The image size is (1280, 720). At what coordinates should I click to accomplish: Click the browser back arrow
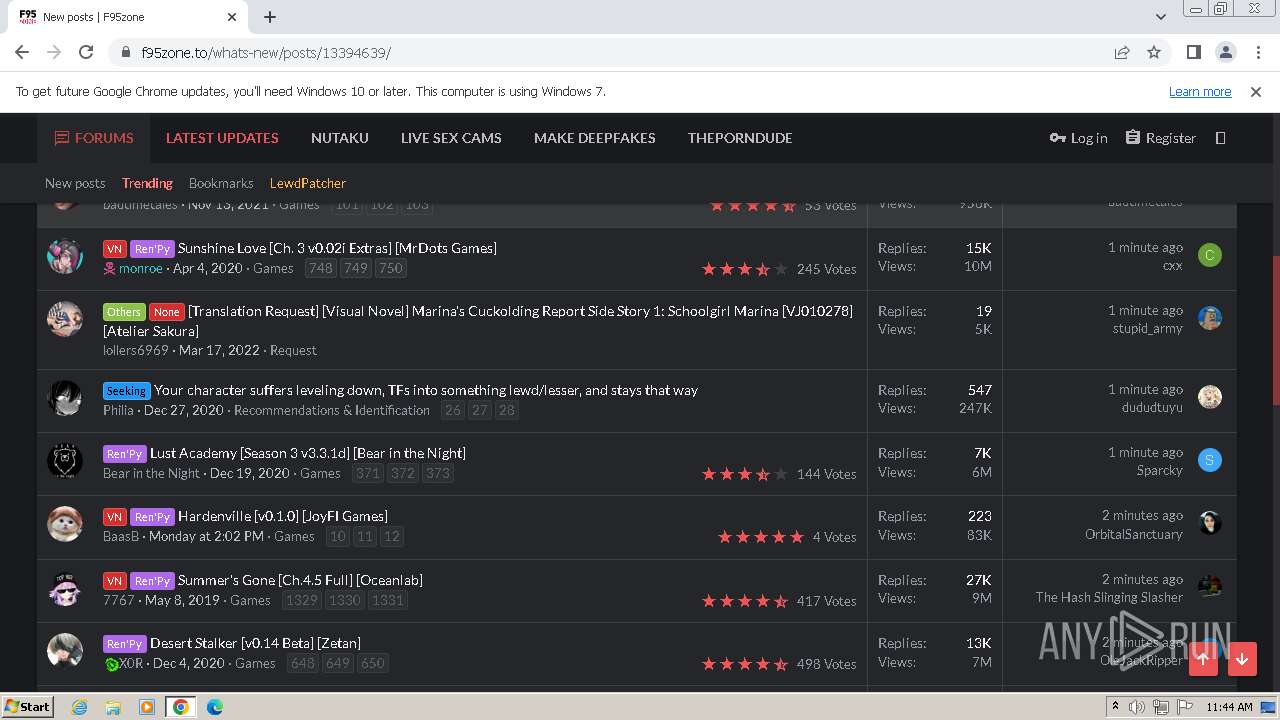coord(22,52)
